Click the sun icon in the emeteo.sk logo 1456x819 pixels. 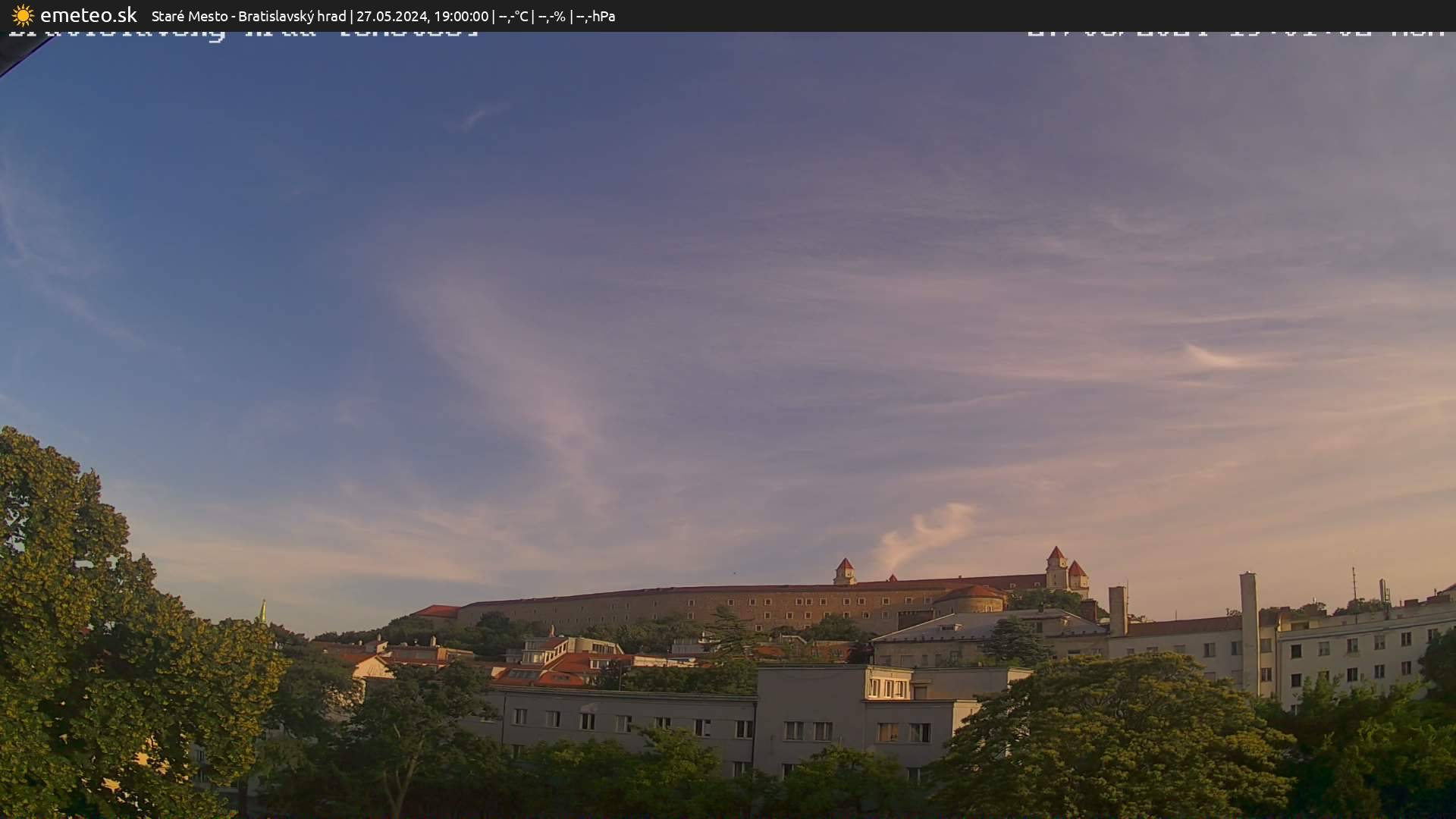tap(23, 15)
